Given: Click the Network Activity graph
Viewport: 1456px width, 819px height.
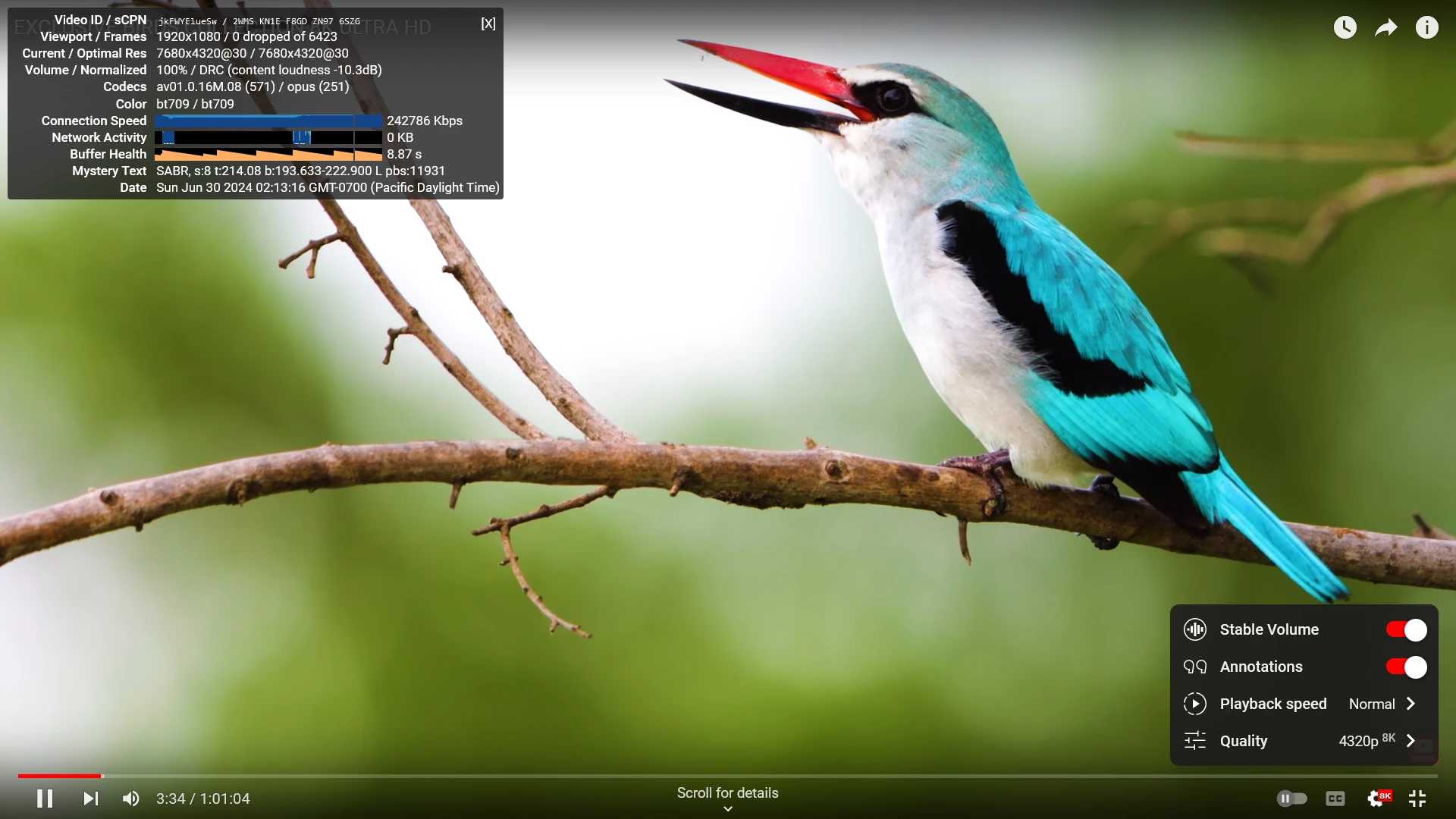Looking at the screenshot, I should [x=268, y=137].
